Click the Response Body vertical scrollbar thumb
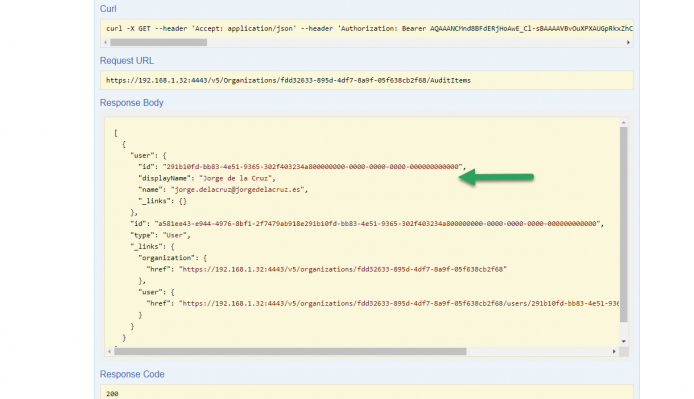Screen dimensions: 694x399 pos(624,225)
